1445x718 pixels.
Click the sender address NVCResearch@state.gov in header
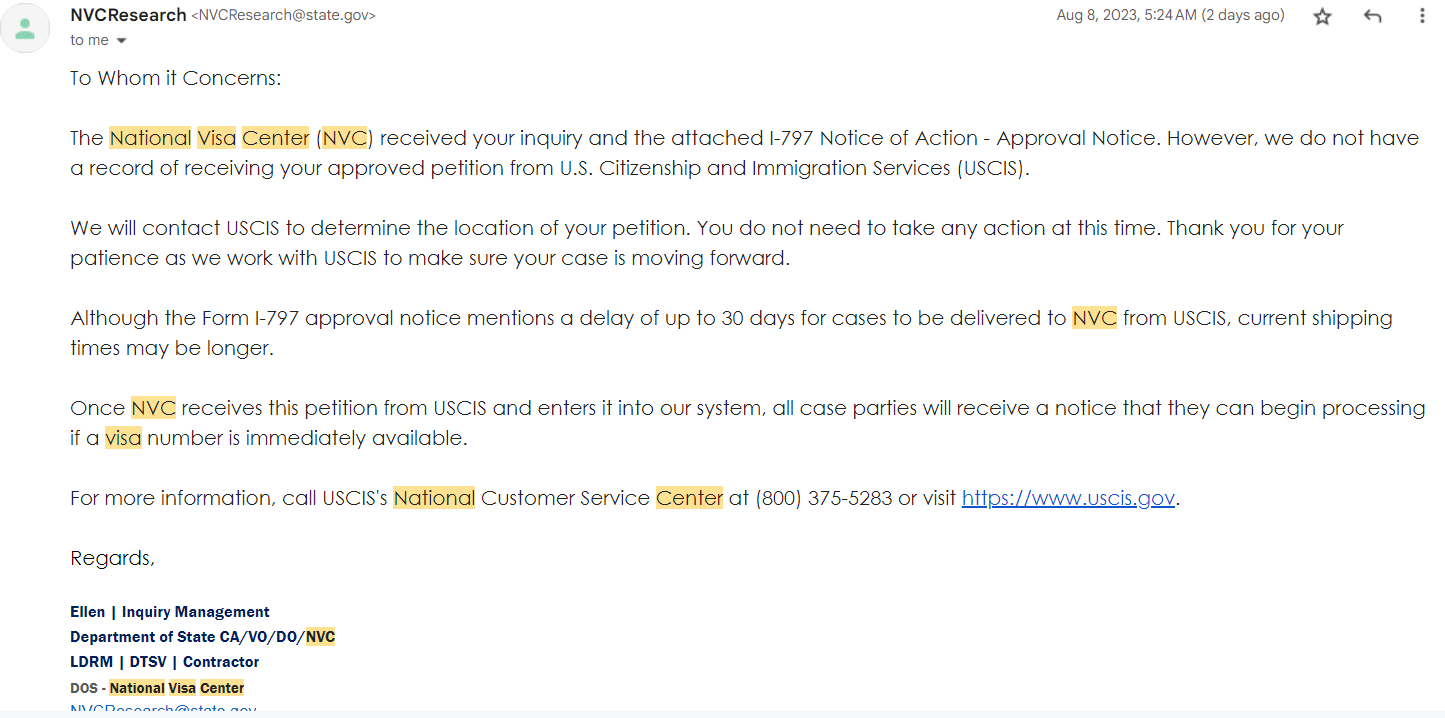point(283,16)
